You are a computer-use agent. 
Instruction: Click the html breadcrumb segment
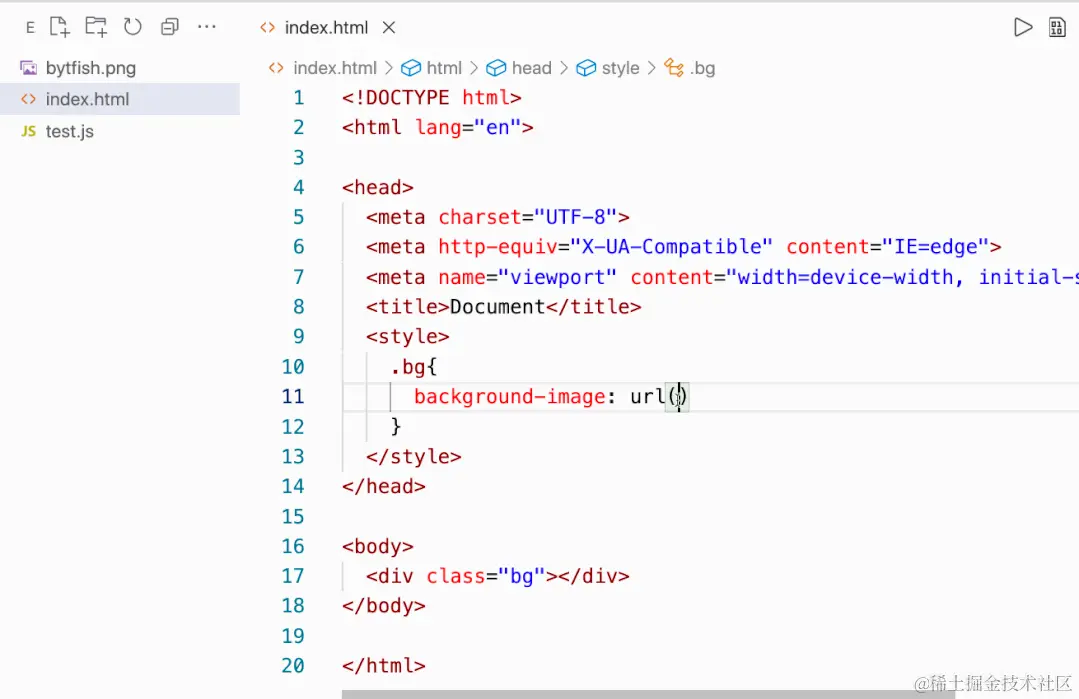(444, 68)
